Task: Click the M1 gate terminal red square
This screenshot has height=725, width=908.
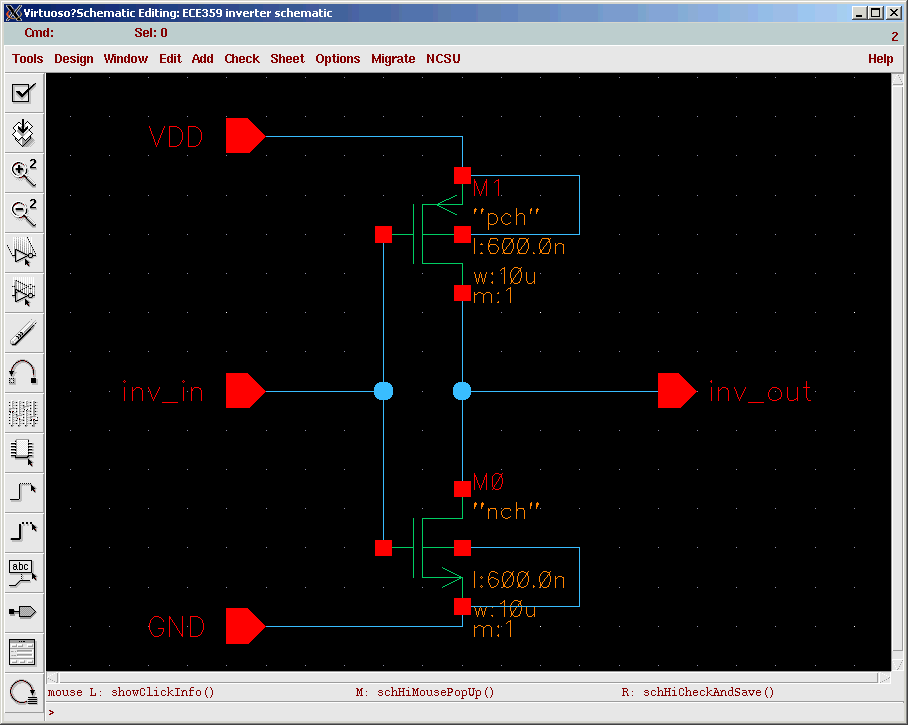Action: point(383,235)
